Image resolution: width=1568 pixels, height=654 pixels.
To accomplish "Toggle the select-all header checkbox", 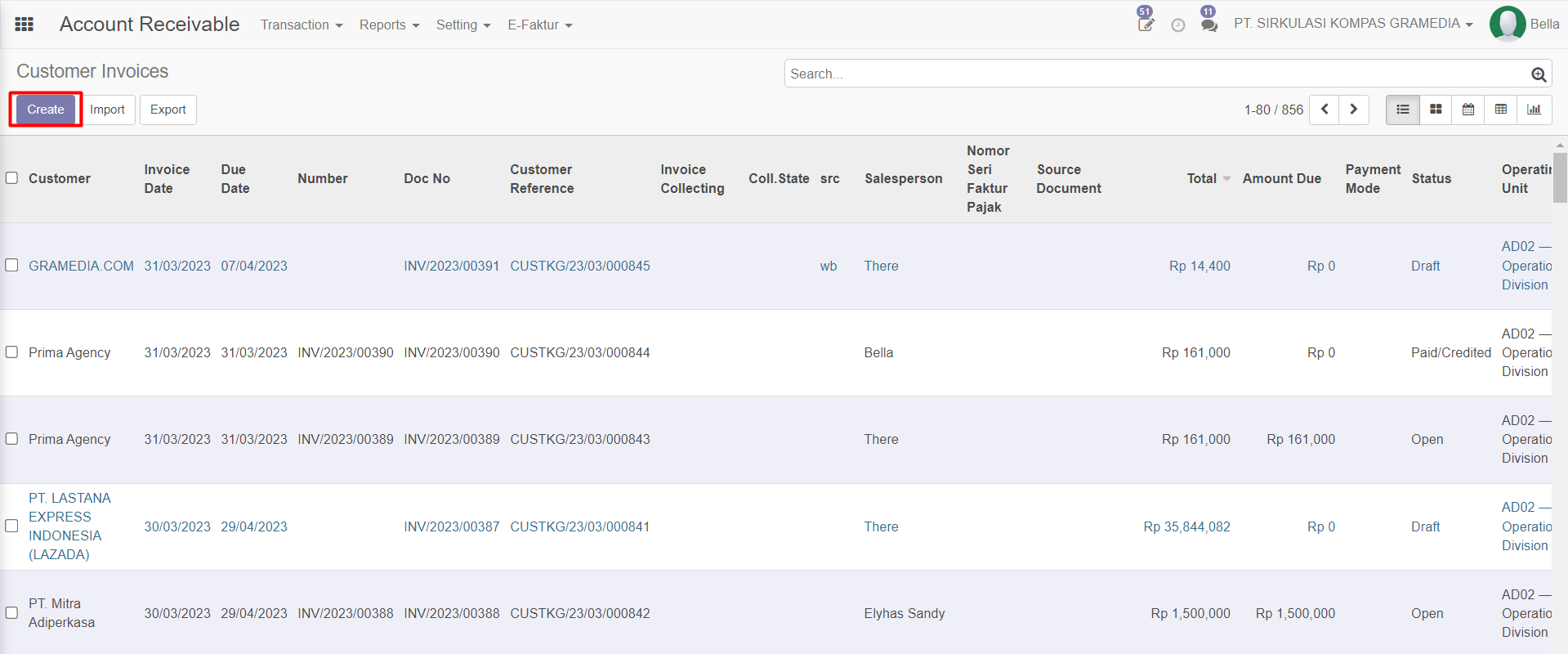I will (11, 177).
